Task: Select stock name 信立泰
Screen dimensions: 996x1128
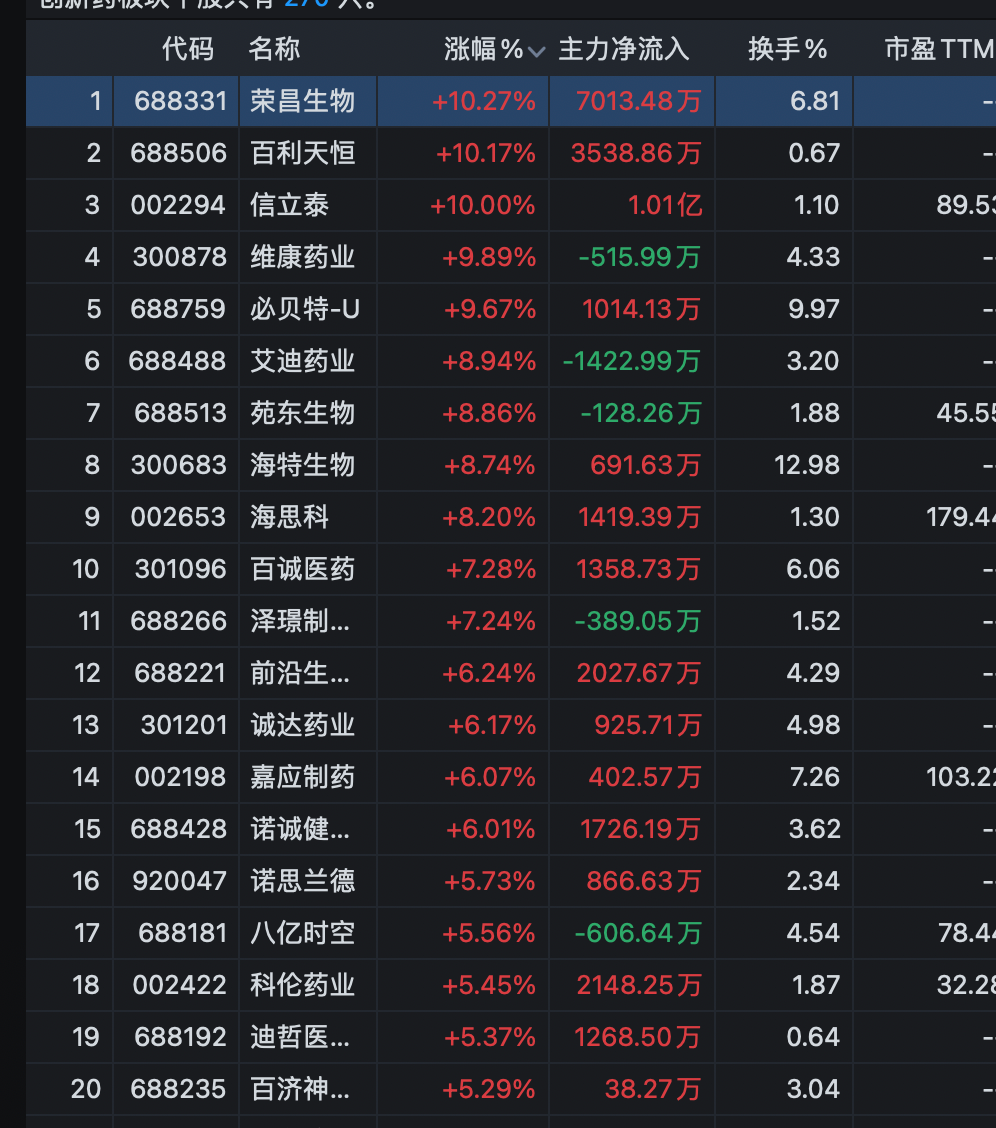Action: tap(290, 205)
